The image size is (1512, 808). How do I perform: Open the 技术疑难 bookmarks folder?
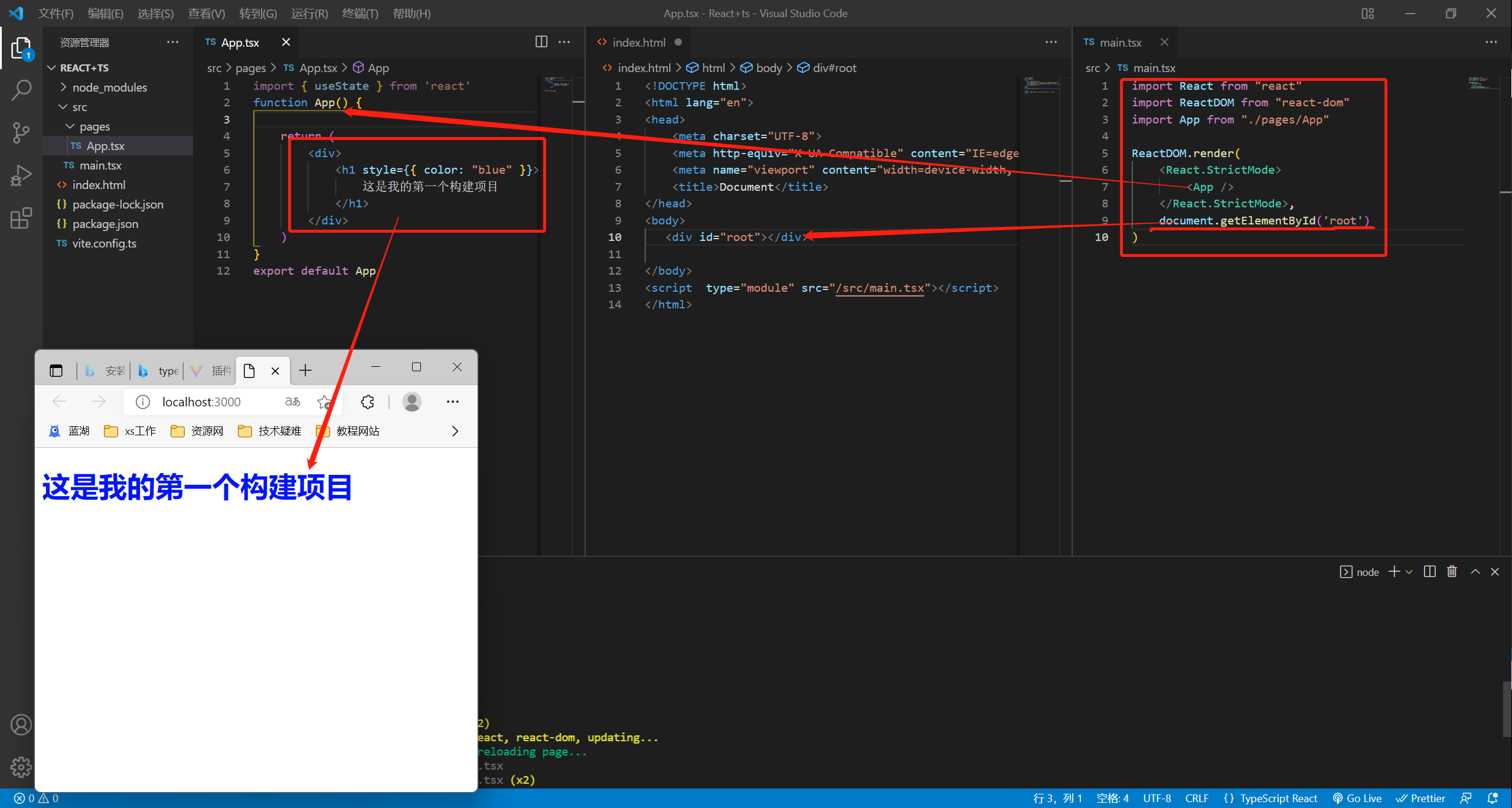[x=270, y=431]
